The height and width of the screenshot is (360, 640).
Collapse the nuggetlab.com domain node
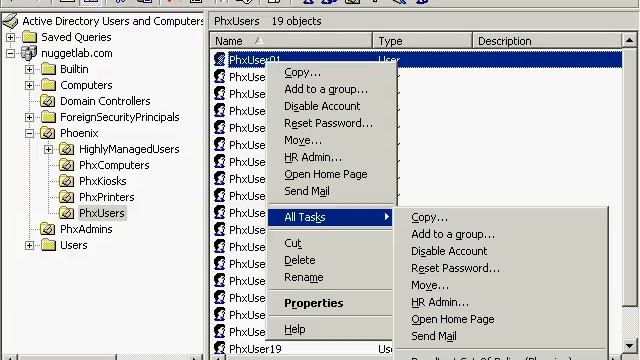[10, 53]
